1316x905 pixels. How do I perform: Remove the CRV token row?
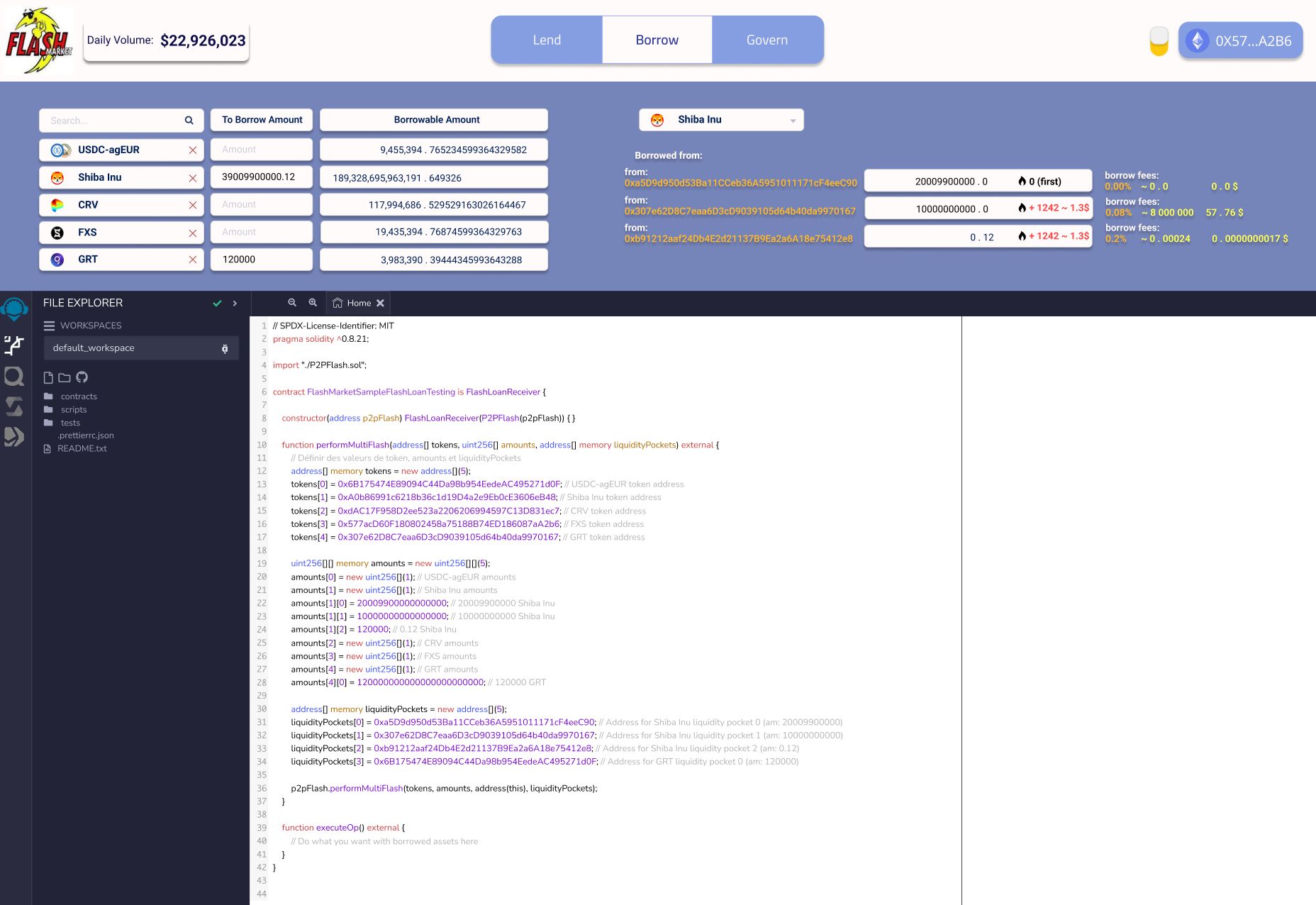[193, 205]
